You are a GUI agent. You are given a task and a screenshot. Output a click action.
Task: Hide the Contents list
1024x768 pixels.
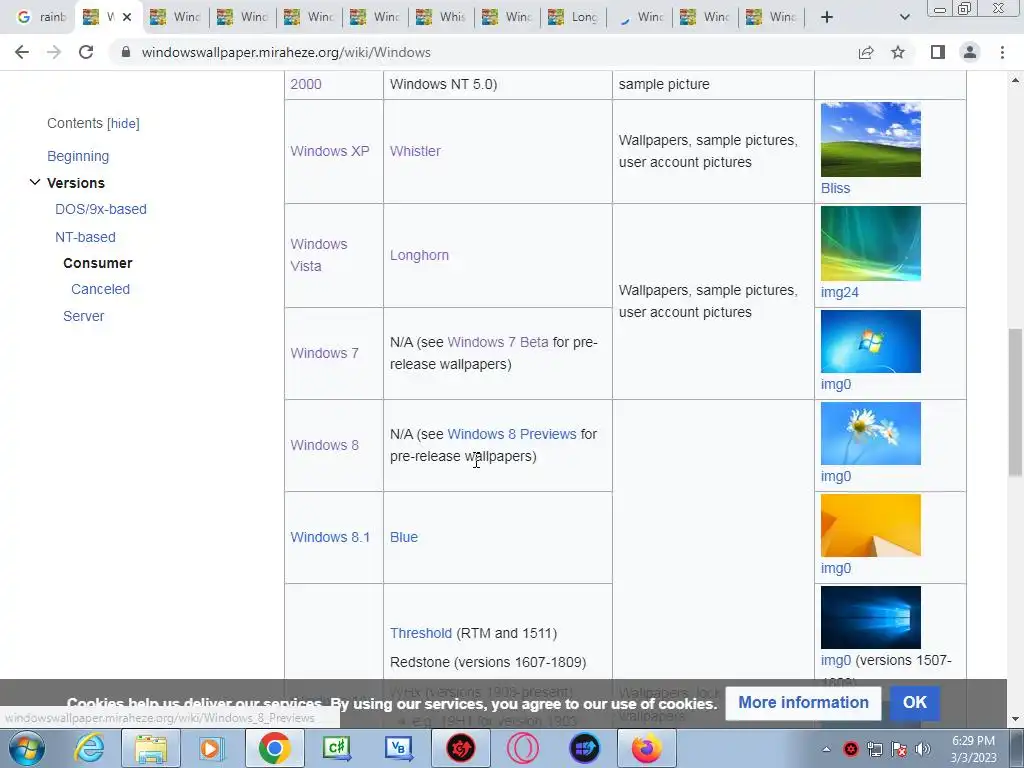123,123
